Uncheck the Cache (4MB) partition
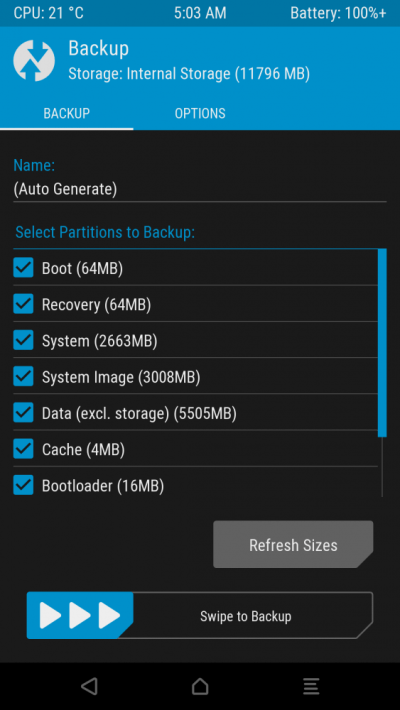This screenshot has height=710, width=400. pyautogui.click(x=23, y=449)
